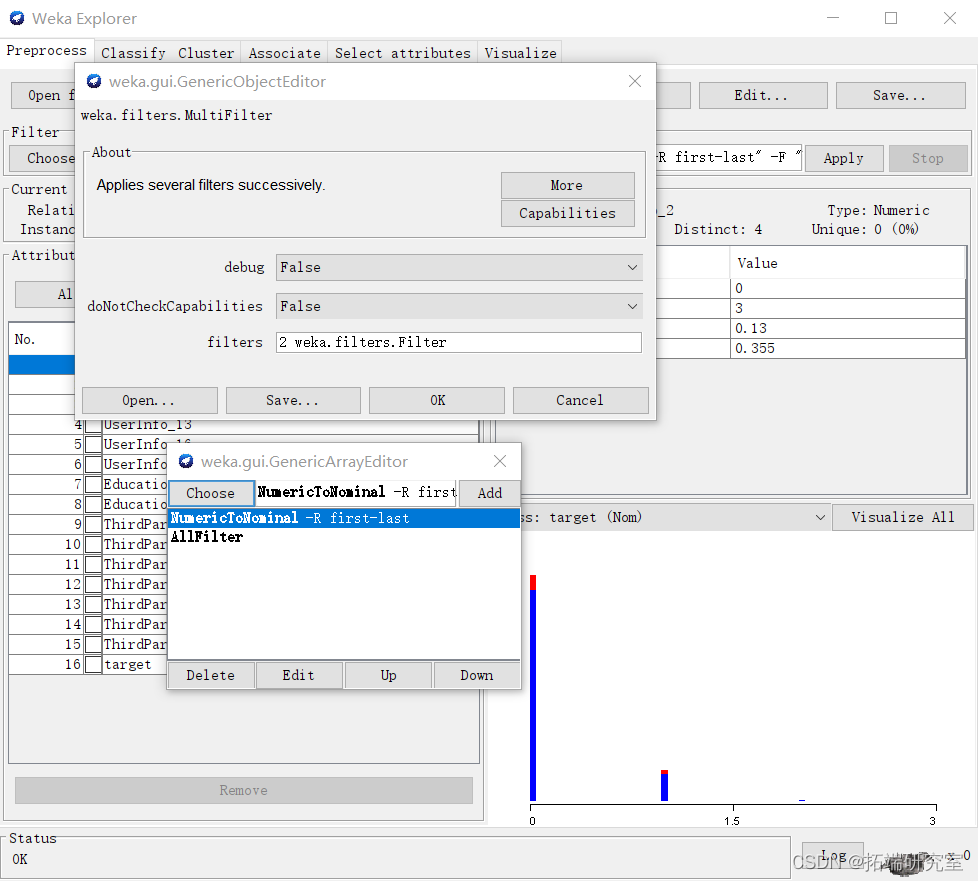Toggle checkbox for attribute row 9

click(x=93, y=525)
